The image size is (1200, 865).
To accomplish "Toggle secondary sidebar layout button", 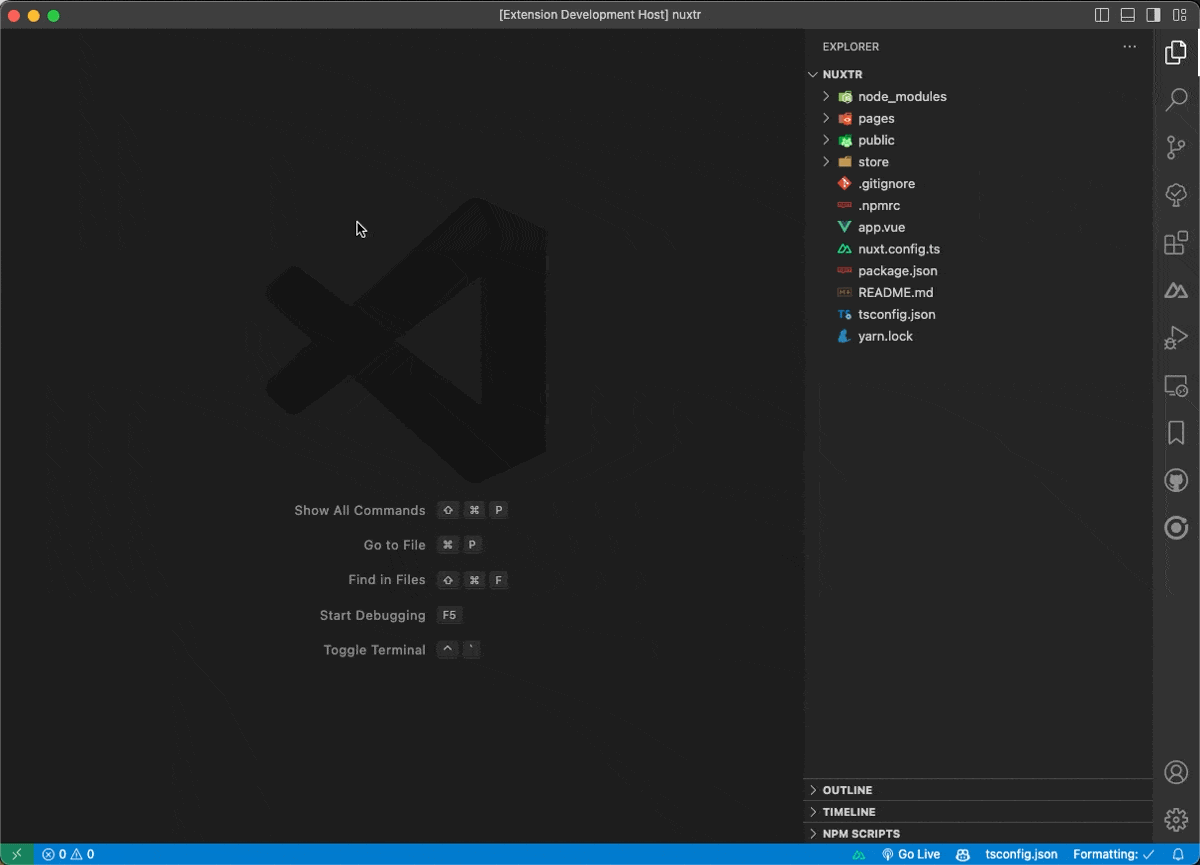I will click(x=1153, y=15).
